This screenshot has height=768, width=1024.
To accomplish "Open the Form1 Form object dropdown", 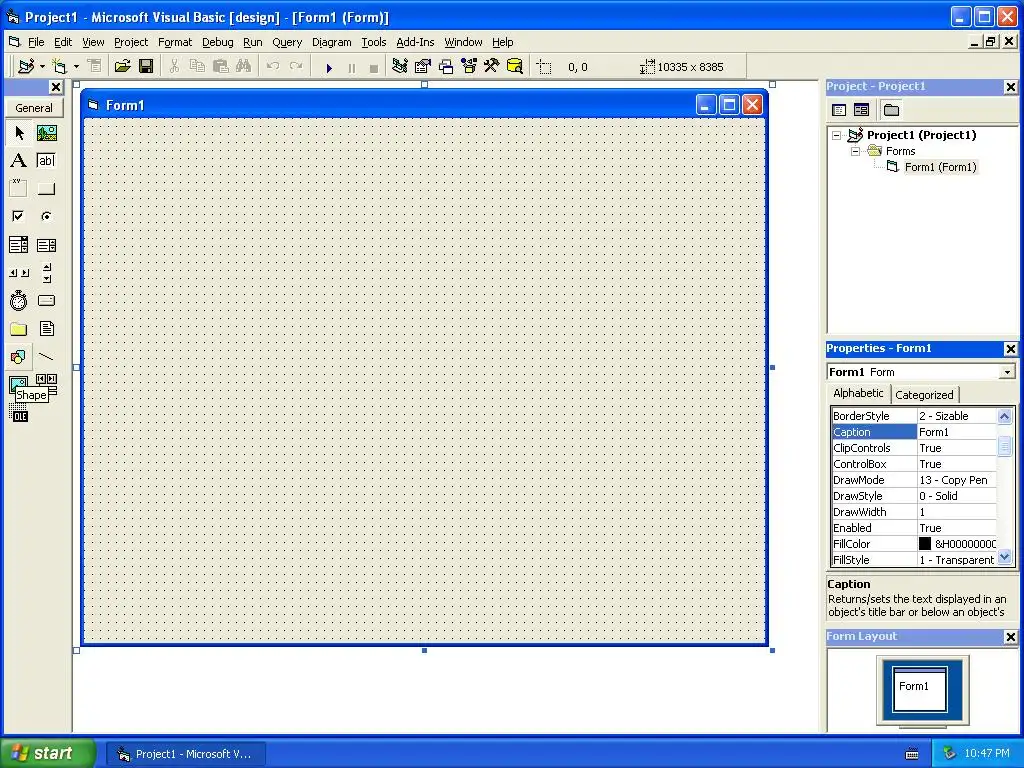I will coord(1007,372).
